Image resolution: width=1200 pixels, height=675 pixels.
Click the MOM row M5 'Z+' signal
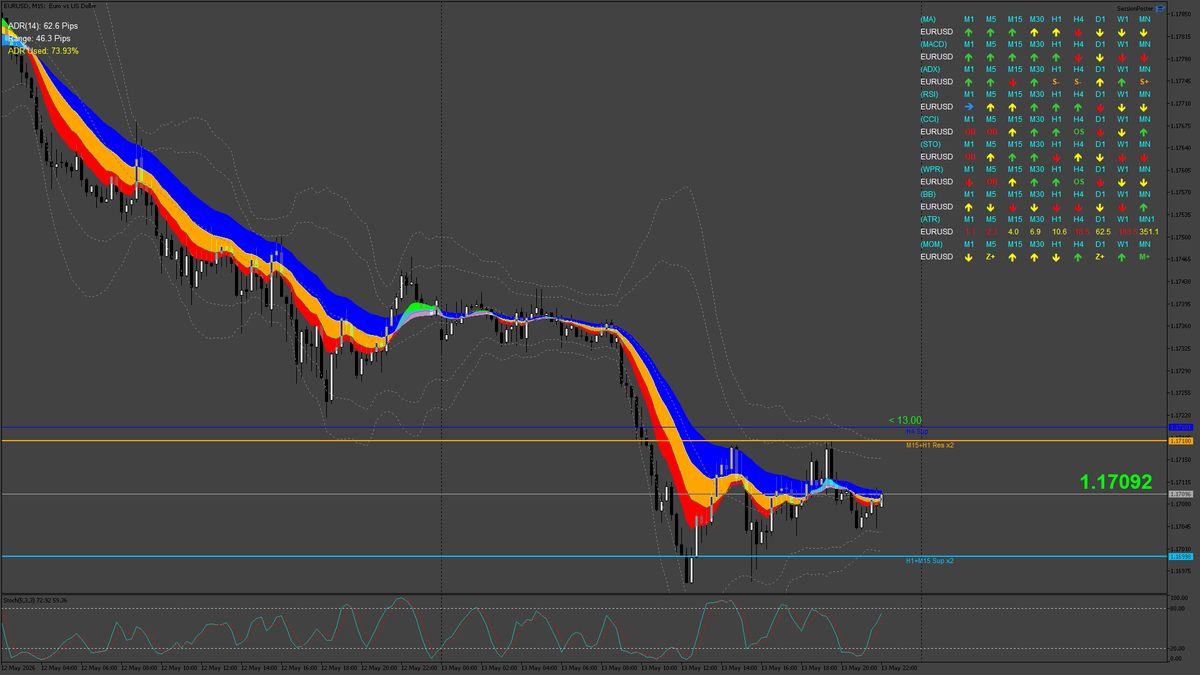coord(991,256)
